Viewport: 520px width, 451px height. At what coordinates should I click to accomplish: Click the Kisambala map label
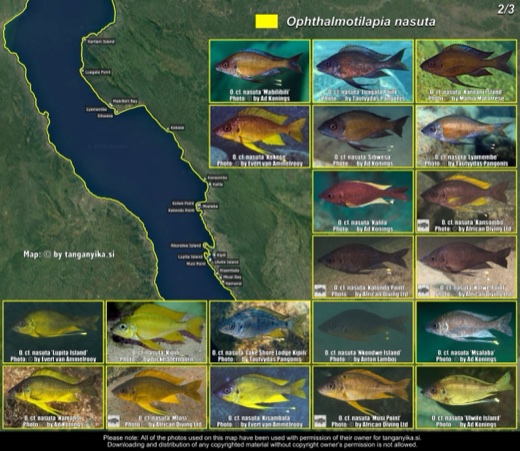click(x=229, y=271)
